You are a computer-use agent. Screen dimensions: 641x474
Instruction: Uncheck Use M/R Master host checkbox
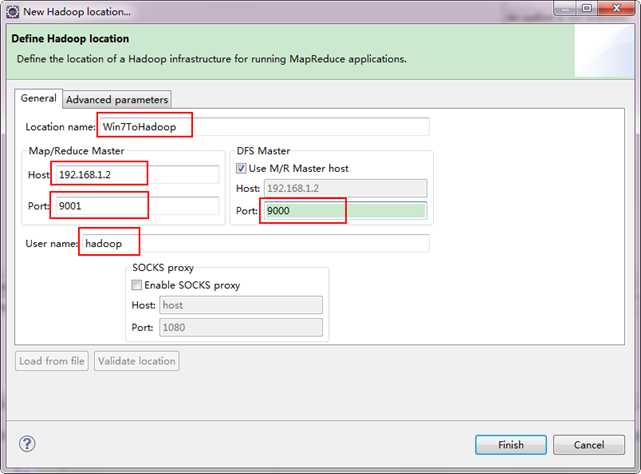(x=241, y=168)
